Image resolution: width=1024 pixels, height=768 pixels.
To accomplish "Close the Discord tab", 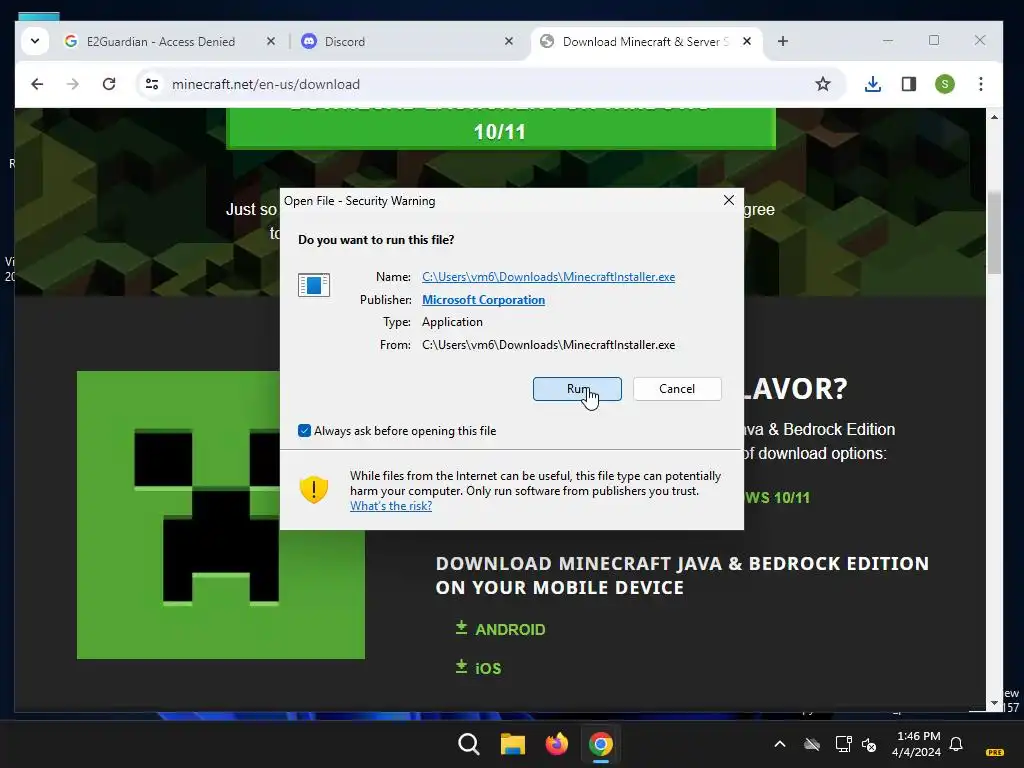I will [509, 41].
